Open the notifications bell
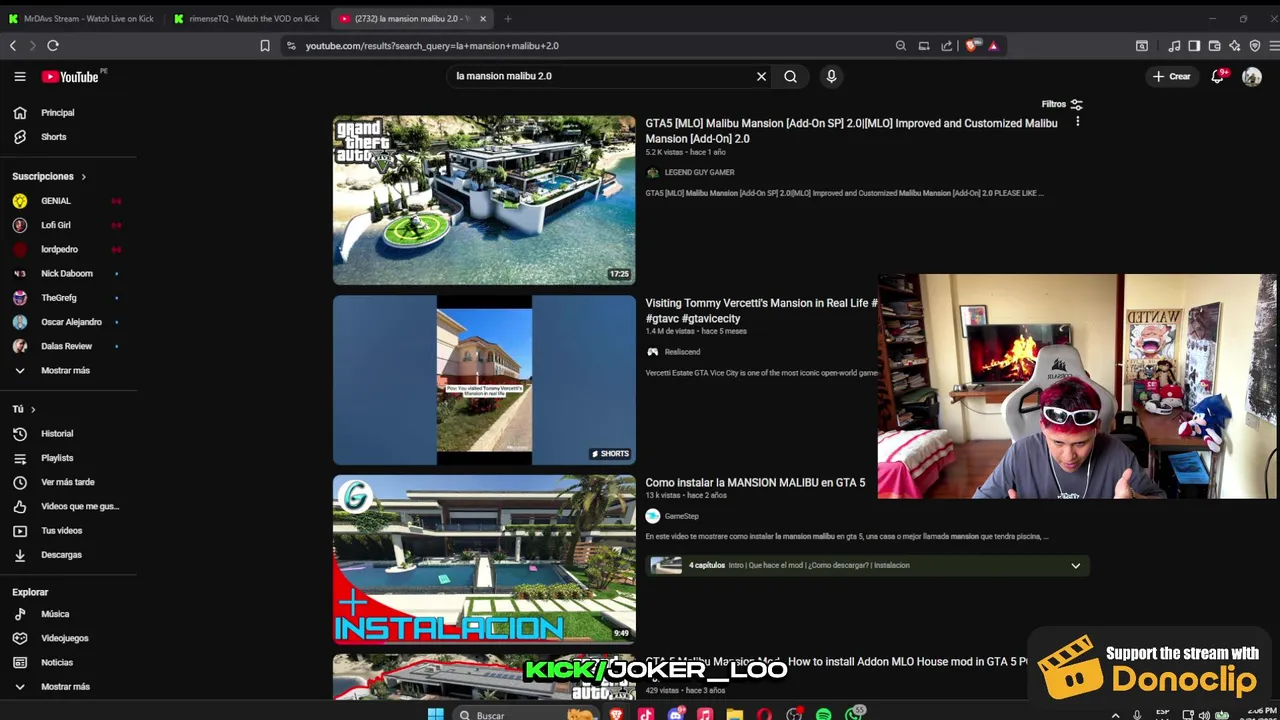Viewport: 1280px width, 720px height. pyautogui.click(x=1218, y=76)
